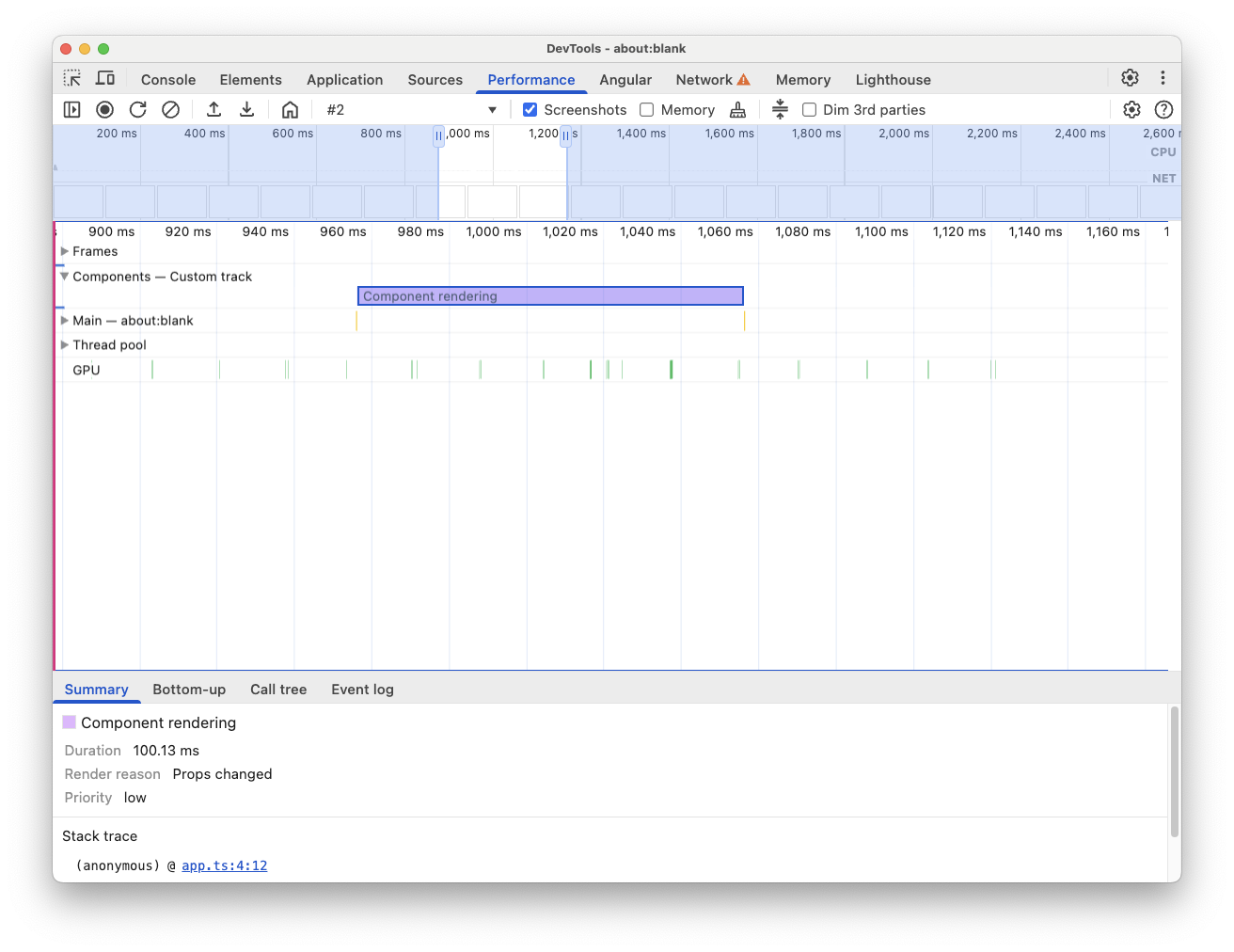The image size is (1234, 952).
Task: Start recording a new performance trace
Action: click(104, 109)
